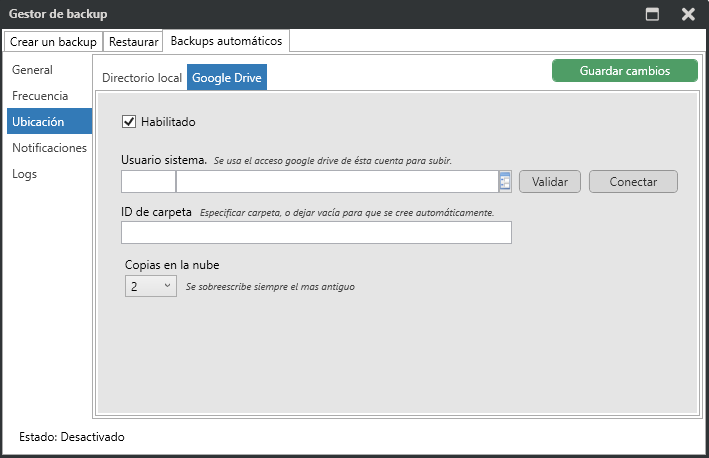Expand the Copias en la nube dropdown
The width and height of the screenshot is (709, 458).
tap(150, 286)
